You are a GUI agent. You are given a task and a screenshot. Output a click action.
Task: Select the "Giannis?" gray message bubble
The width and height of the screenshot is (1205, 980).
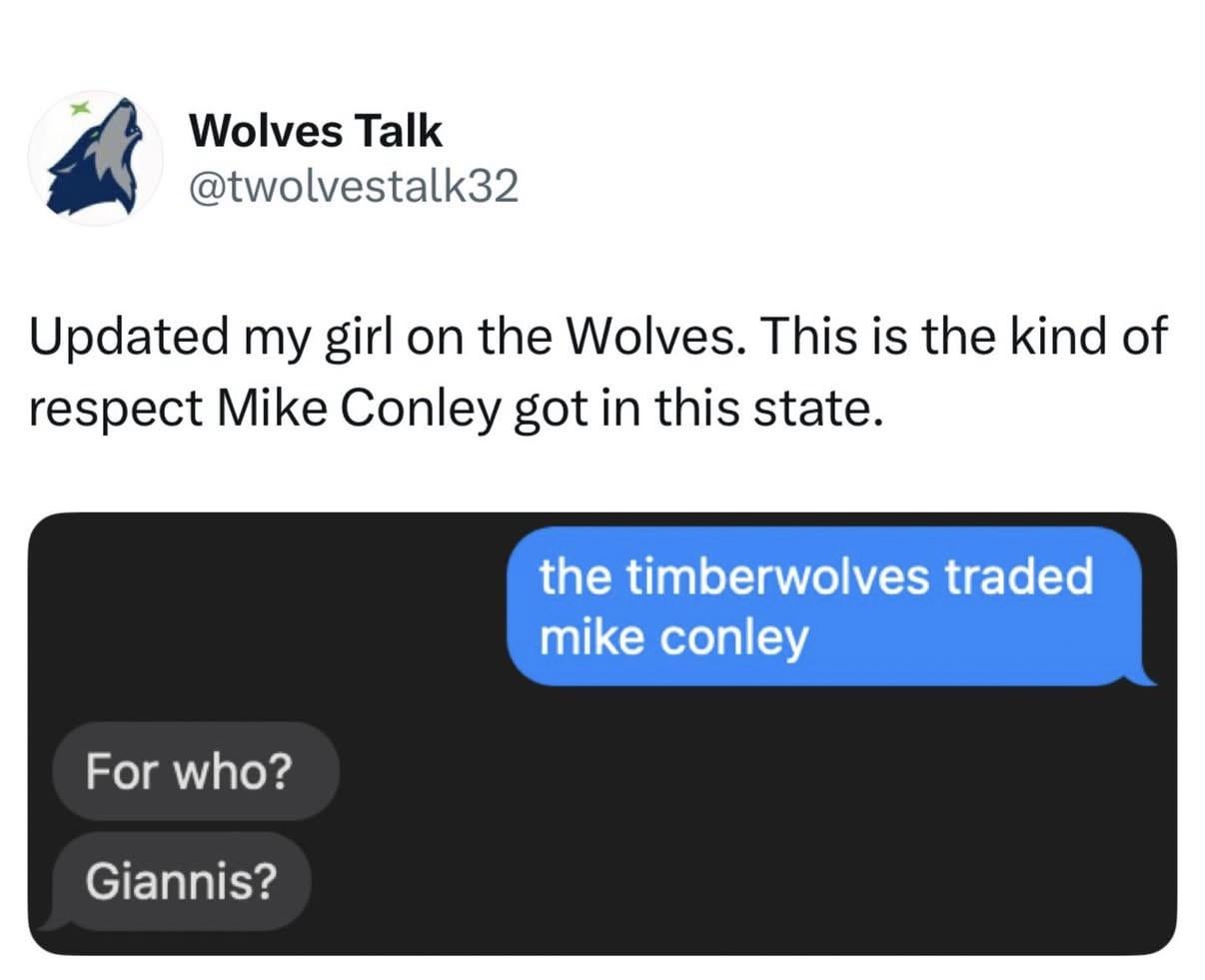click(x=181, y=881)
